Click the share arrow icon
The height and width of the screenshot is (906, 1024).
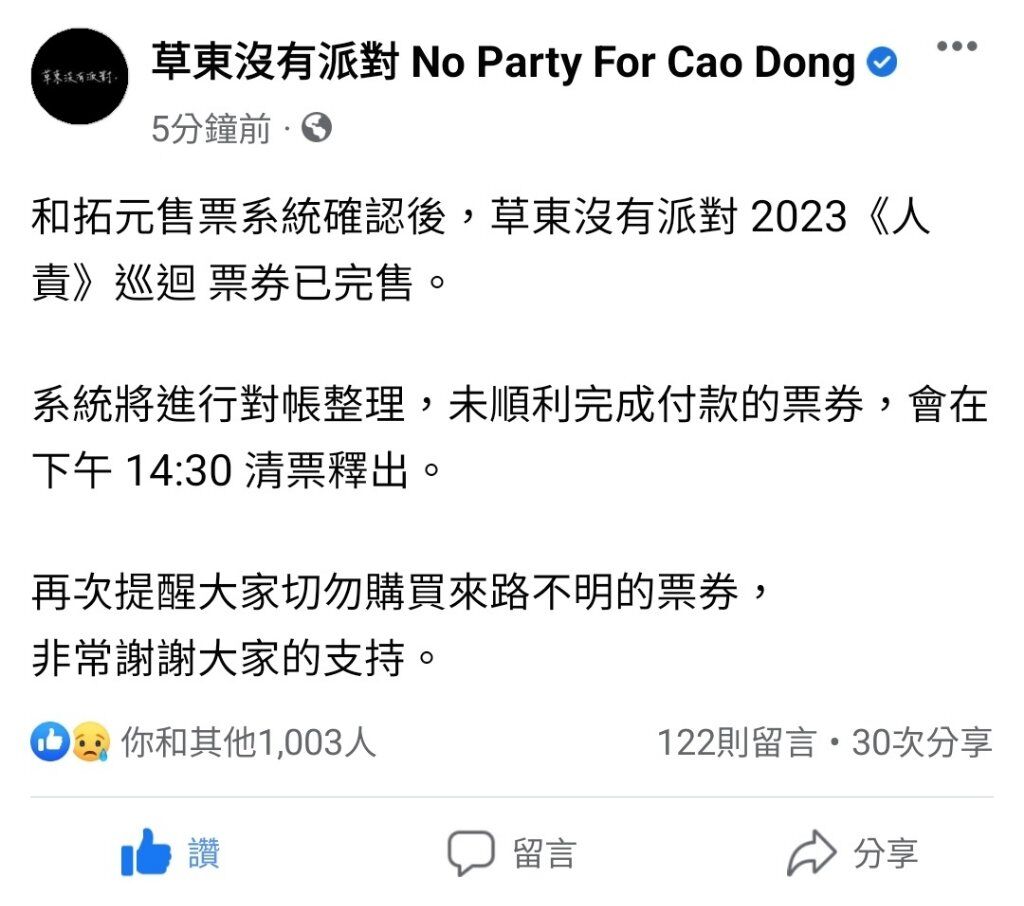pos(811,853)
